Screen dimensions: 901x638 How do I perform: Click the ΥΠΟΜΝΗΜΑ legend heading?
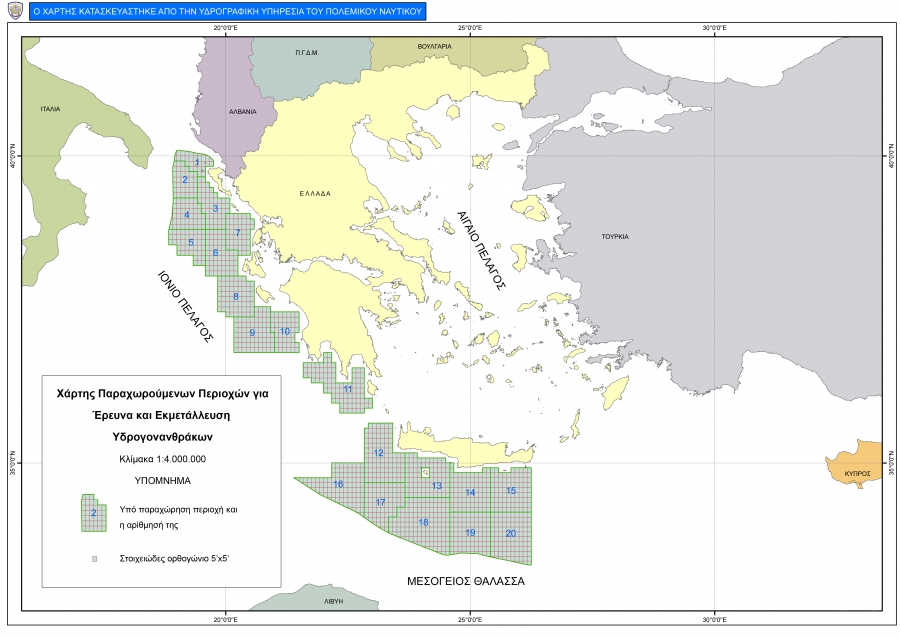[162, 480]
